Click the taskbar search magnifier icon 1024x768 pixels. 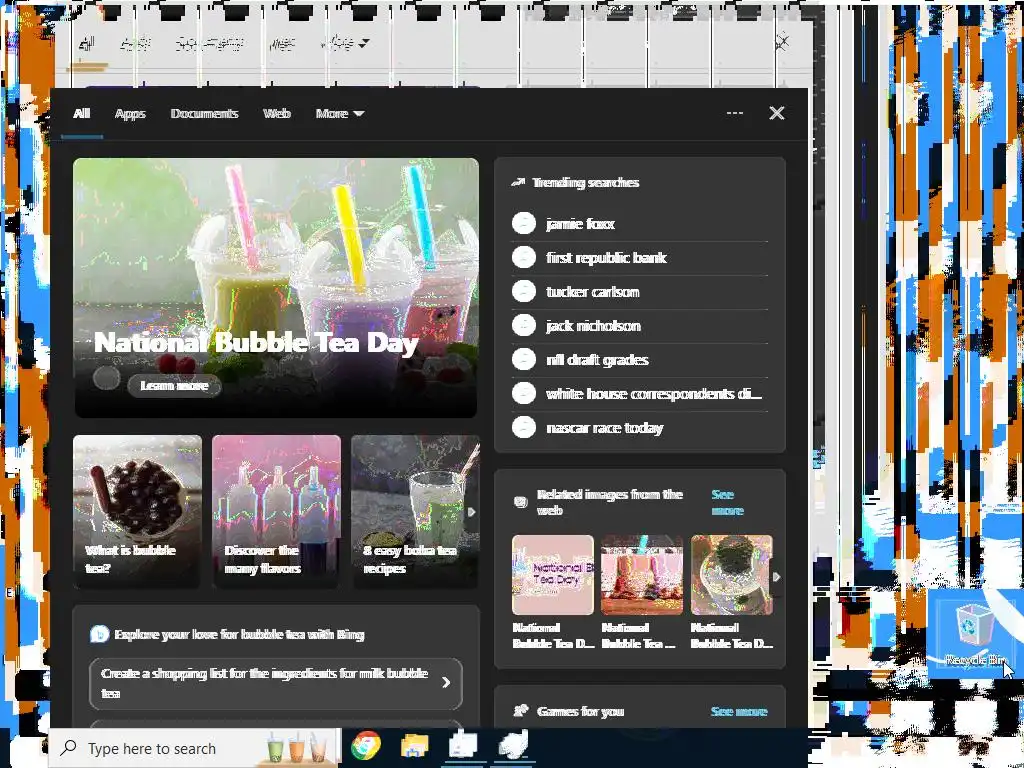click(x=68, y=748)
